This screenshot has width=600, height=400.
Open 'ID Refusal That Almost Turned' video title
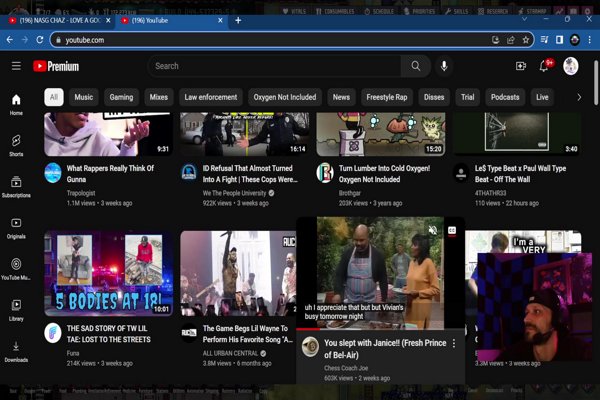250,174
